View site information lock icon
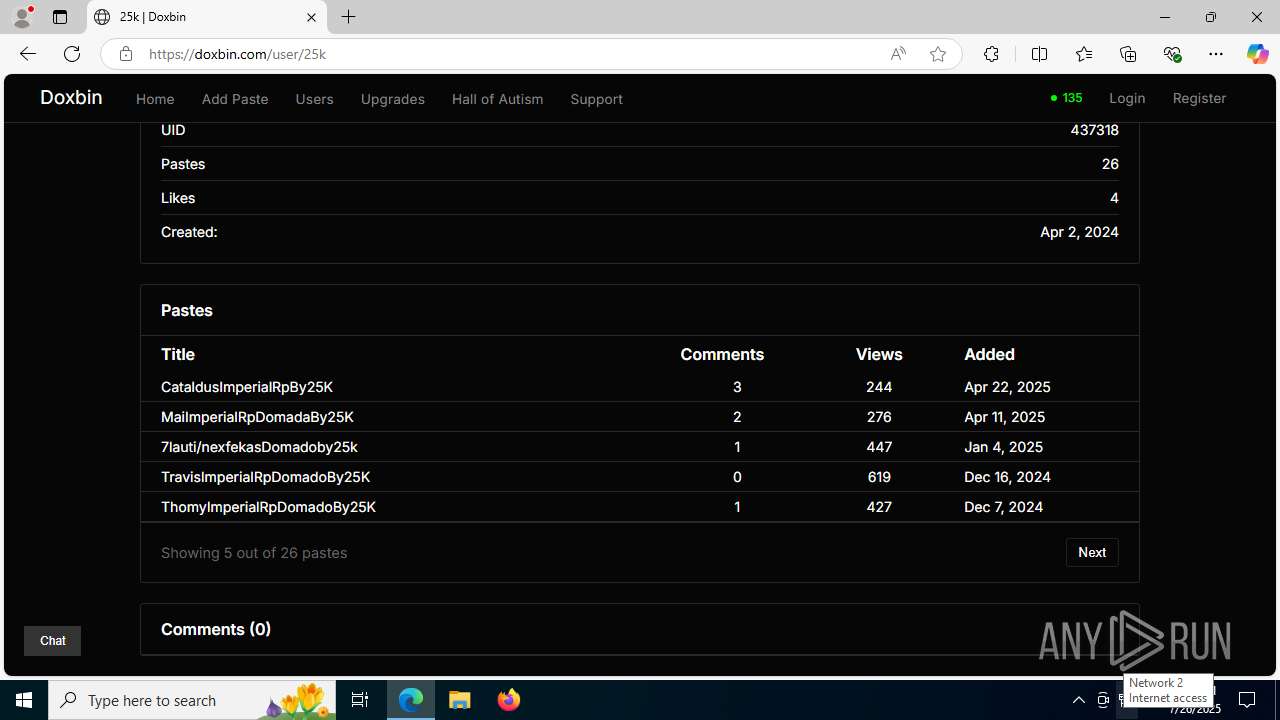1280x720 pixels. [x=125, y=54]
